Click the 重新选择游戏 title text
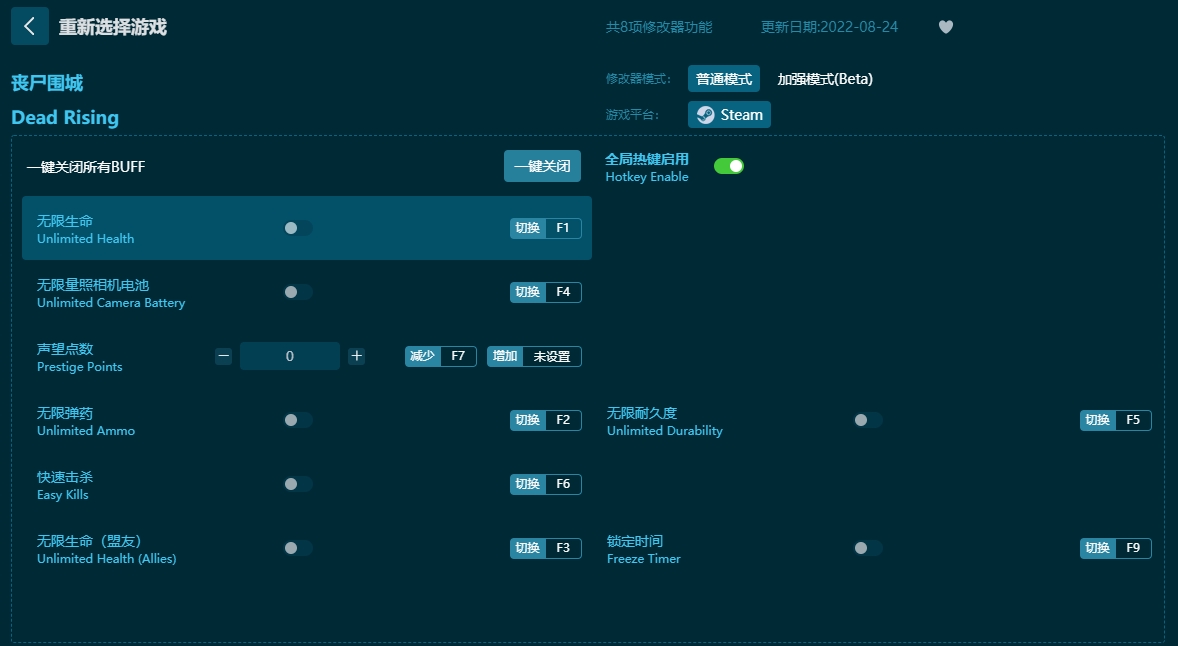The height and width of the screenshot is (646, 1178). [x=113, y=27]
